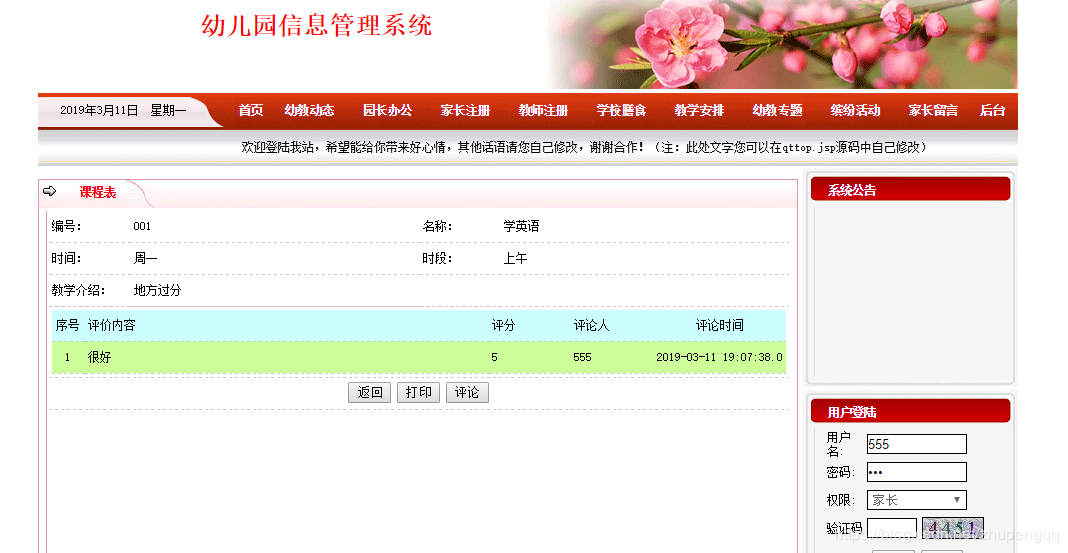Screen dimensions: 1068x553
Task: Navigate to 教学安排
Action: (699, 110)
